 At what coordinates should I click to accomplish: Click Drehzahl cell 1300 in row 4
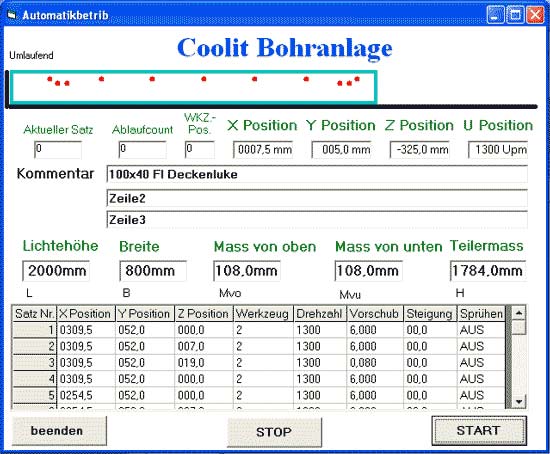pos(320,379)
